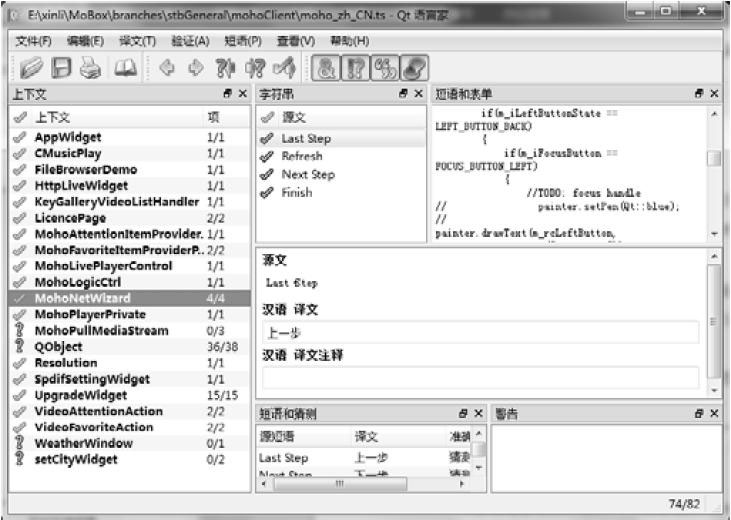The height and width of the screenshot is (520, 731).
Task: Select the Refresh source string
Action: [341, 156]
